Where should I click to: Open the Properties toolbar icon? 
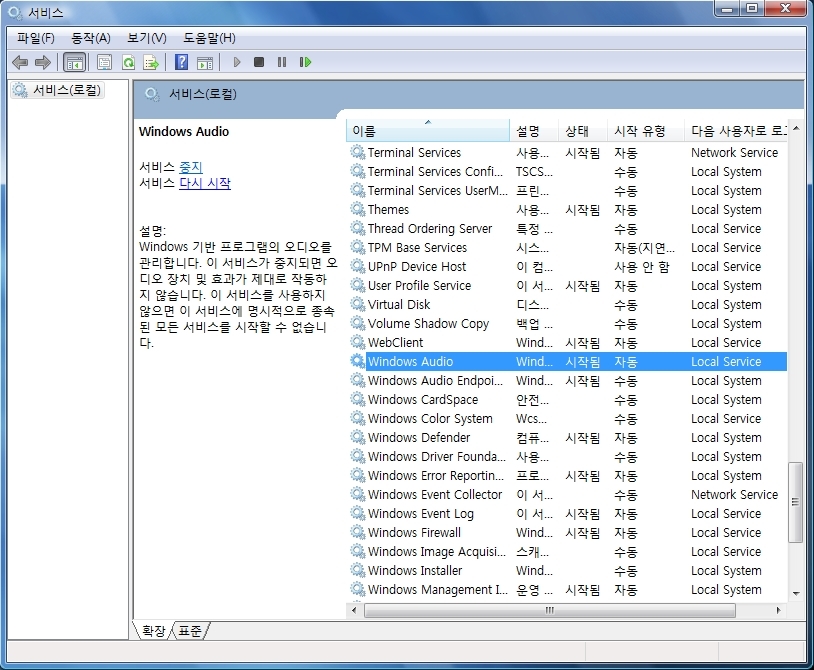pyautogui.click(x=104, y=63)
